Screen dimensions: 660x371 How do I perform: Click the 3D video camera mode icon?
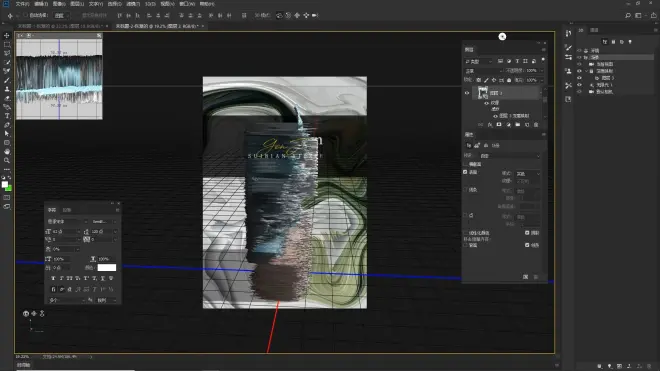315,16
